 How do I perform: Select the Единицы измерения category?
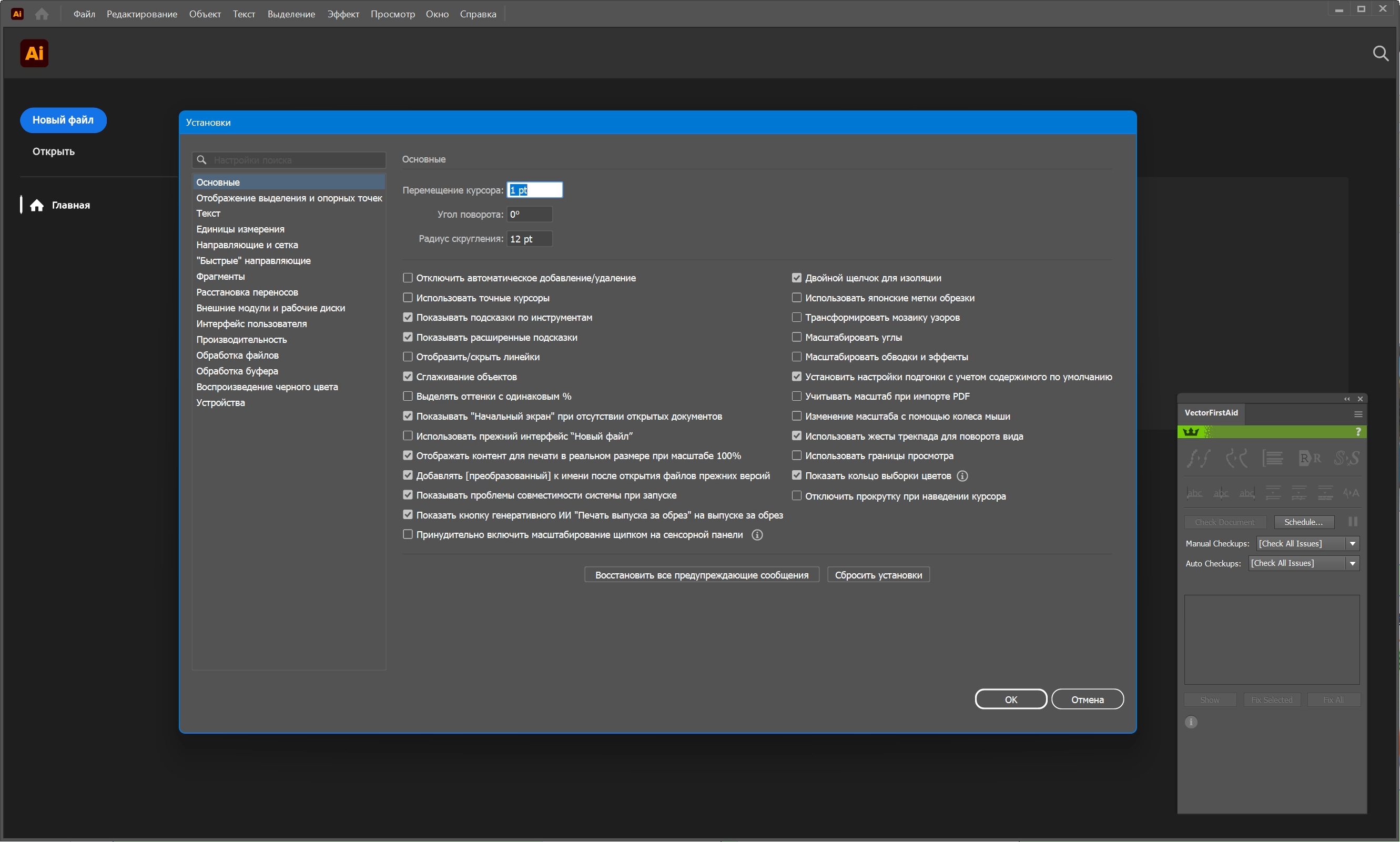[289, 229]
